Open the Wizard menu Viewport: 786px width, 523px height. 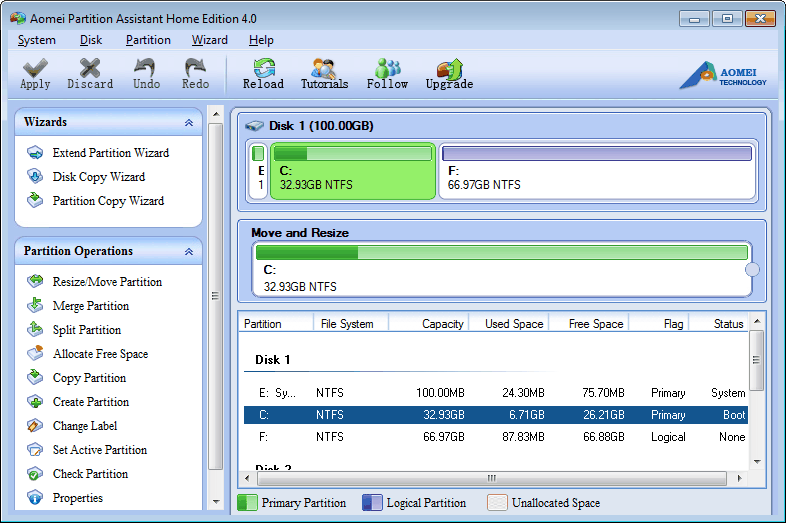coord(210,40)
